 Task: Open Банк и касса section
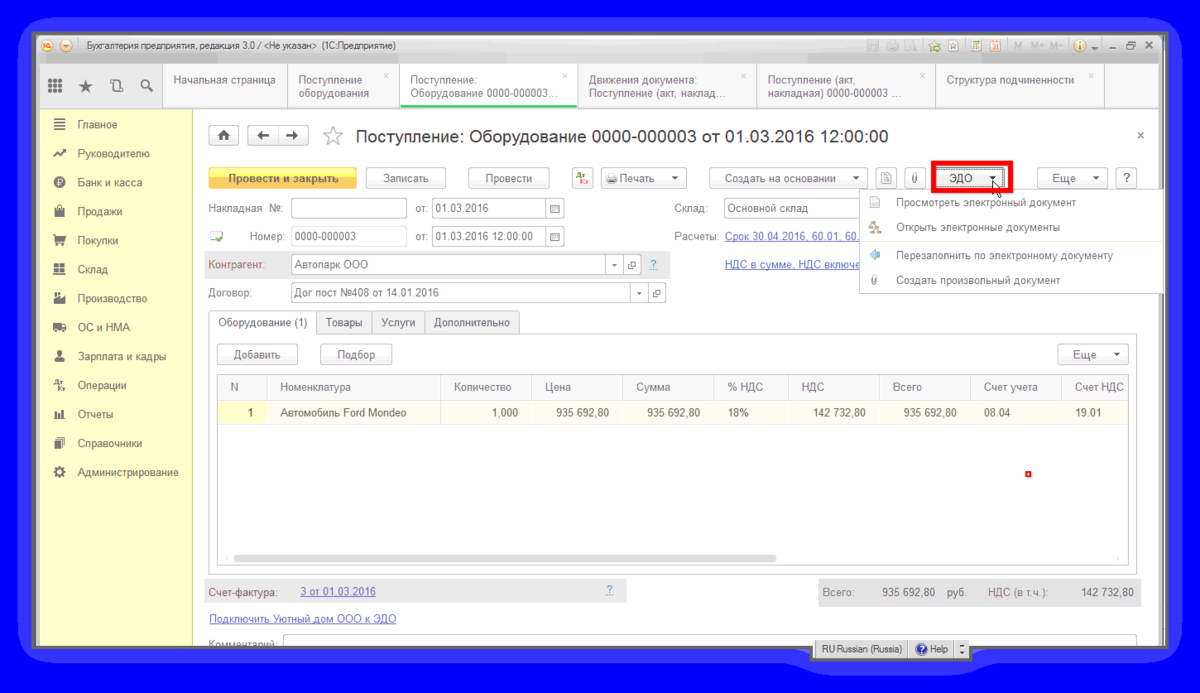pyautogui.click(x=110, y=183)
